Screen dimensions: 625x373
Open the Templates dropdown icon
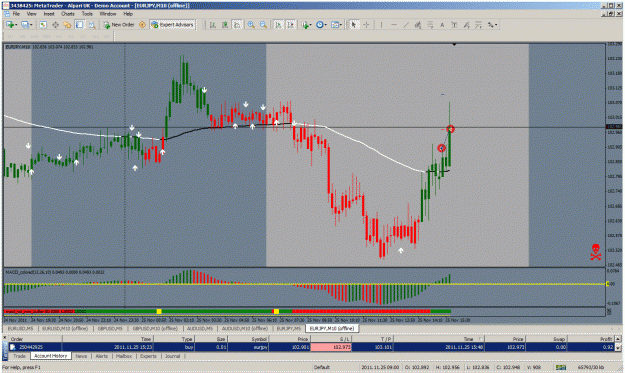(x=336, y=25)
